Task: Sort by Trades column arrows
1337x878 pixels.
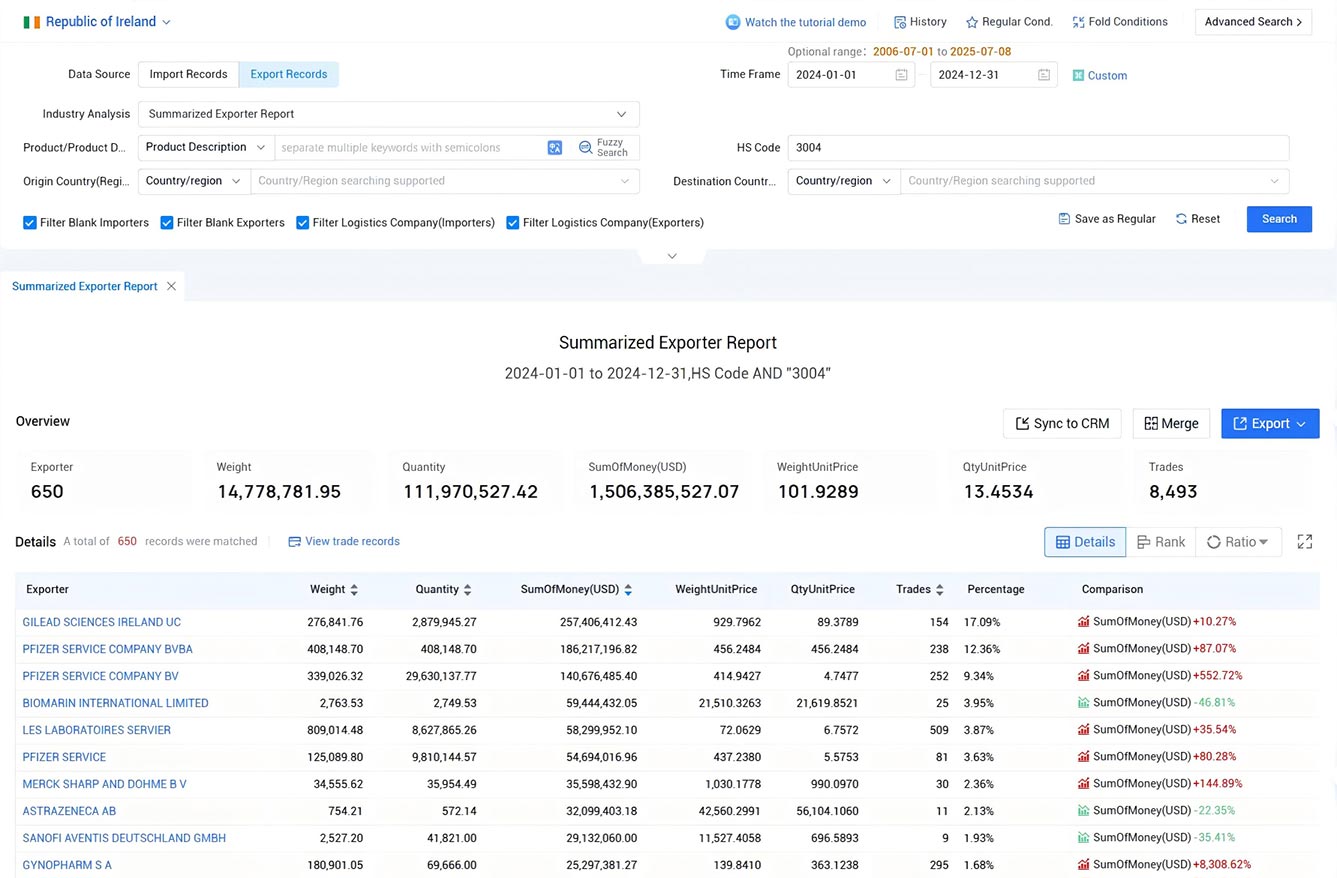Action: pos(941,590)
